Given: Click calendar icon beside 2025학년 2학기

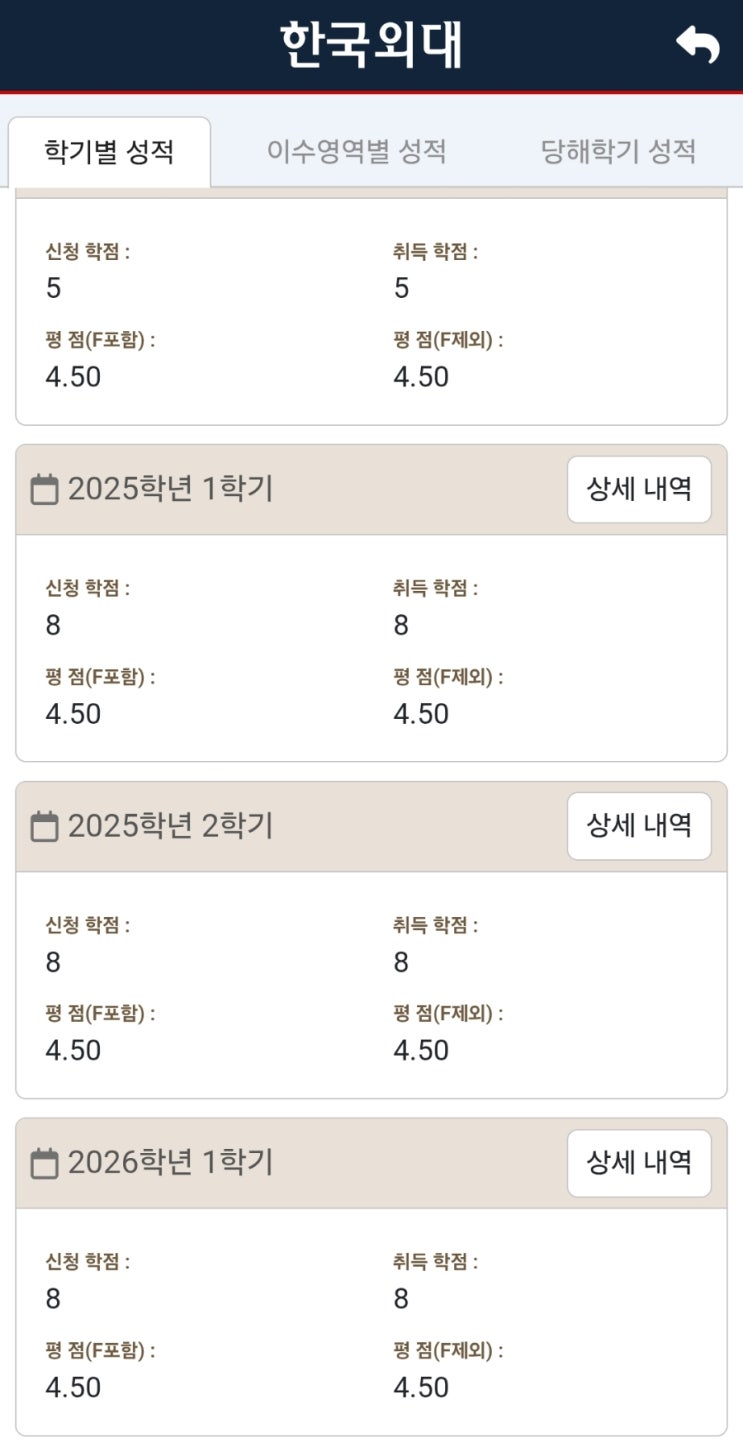Looking at the screenshot, I should coord(44,827).
